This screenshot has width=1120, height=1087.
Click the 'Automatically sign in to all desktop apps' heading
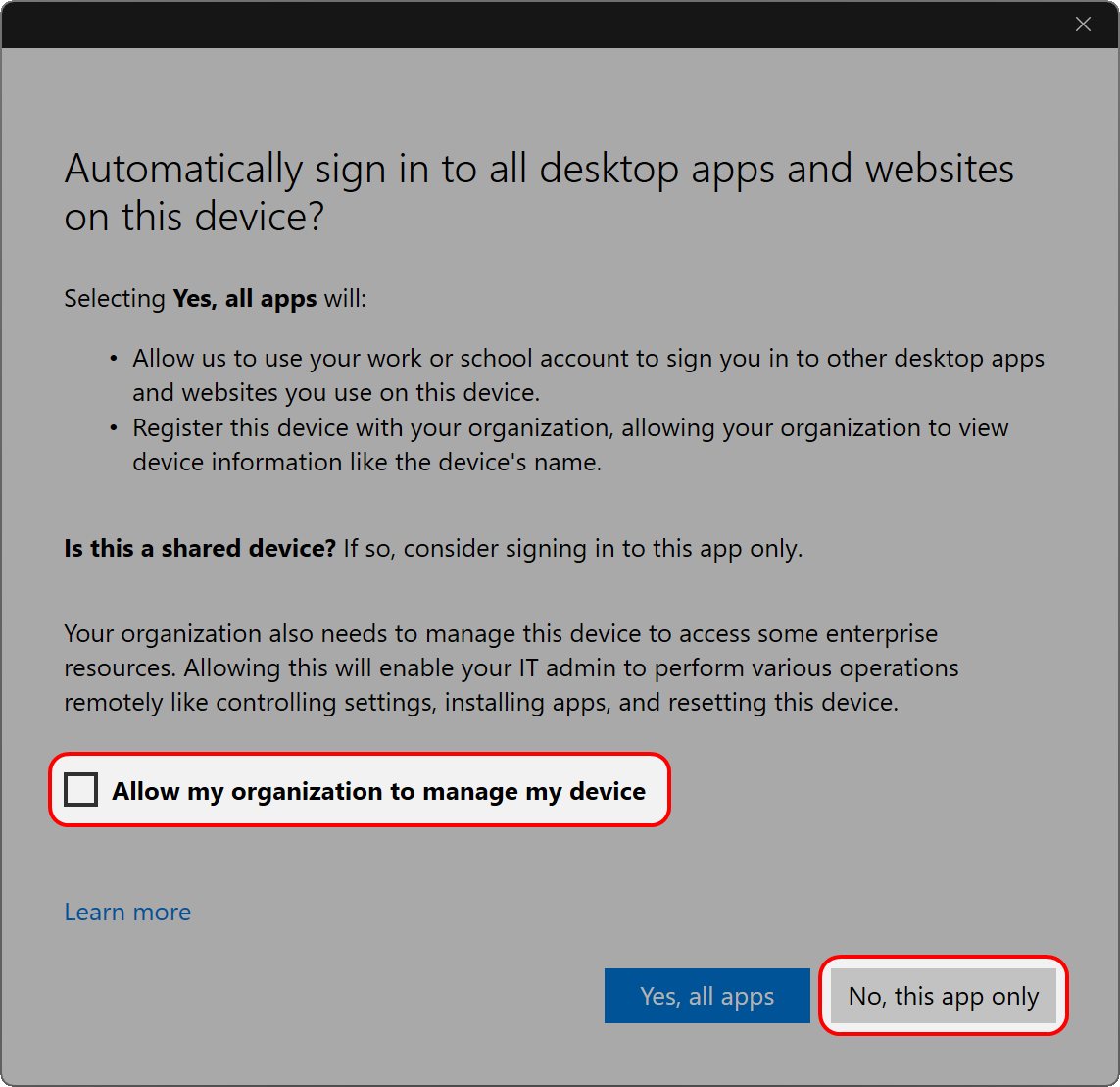tap(539, 170)
